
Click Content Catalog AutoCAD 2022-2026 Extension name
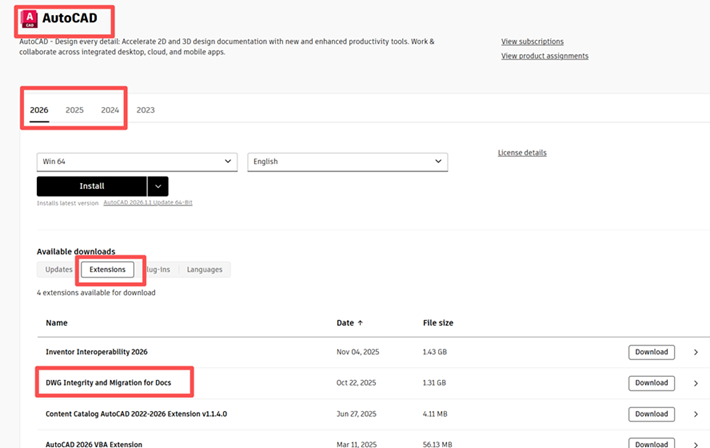[x=136, y=414]
